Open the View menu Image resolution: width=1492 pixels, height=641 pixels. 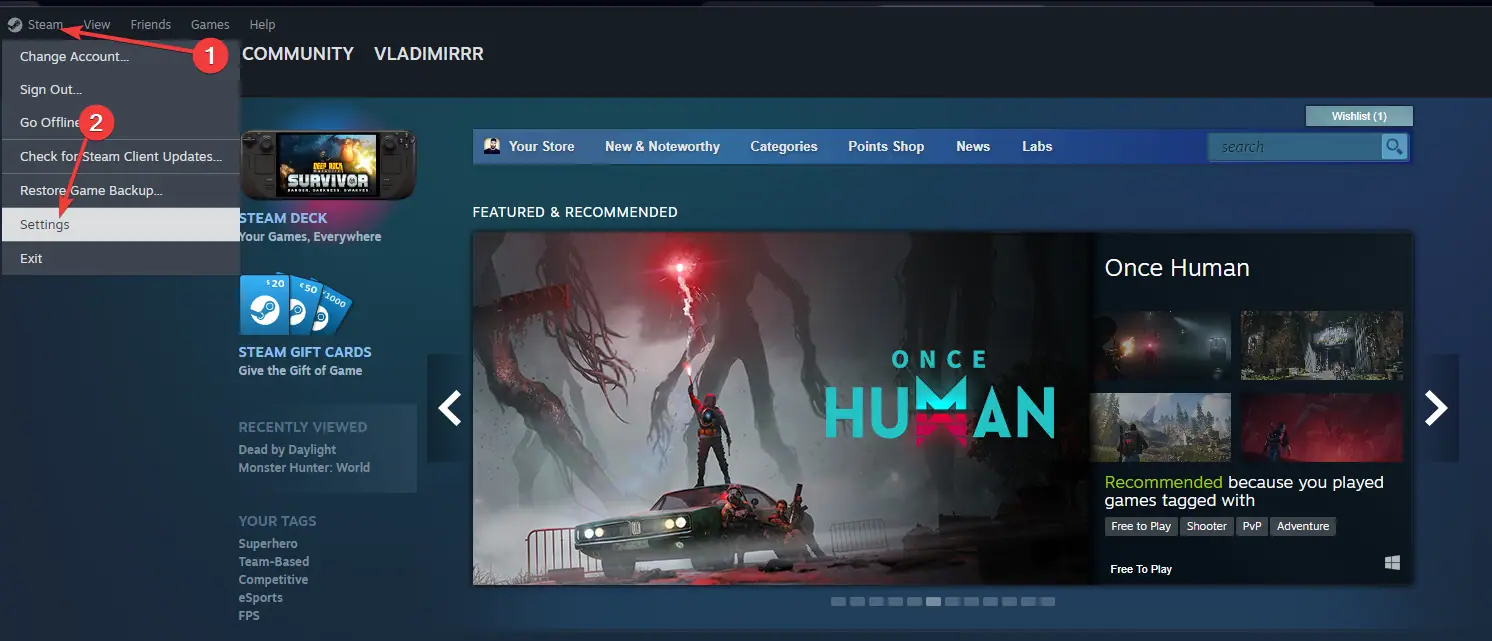(97, 24)
